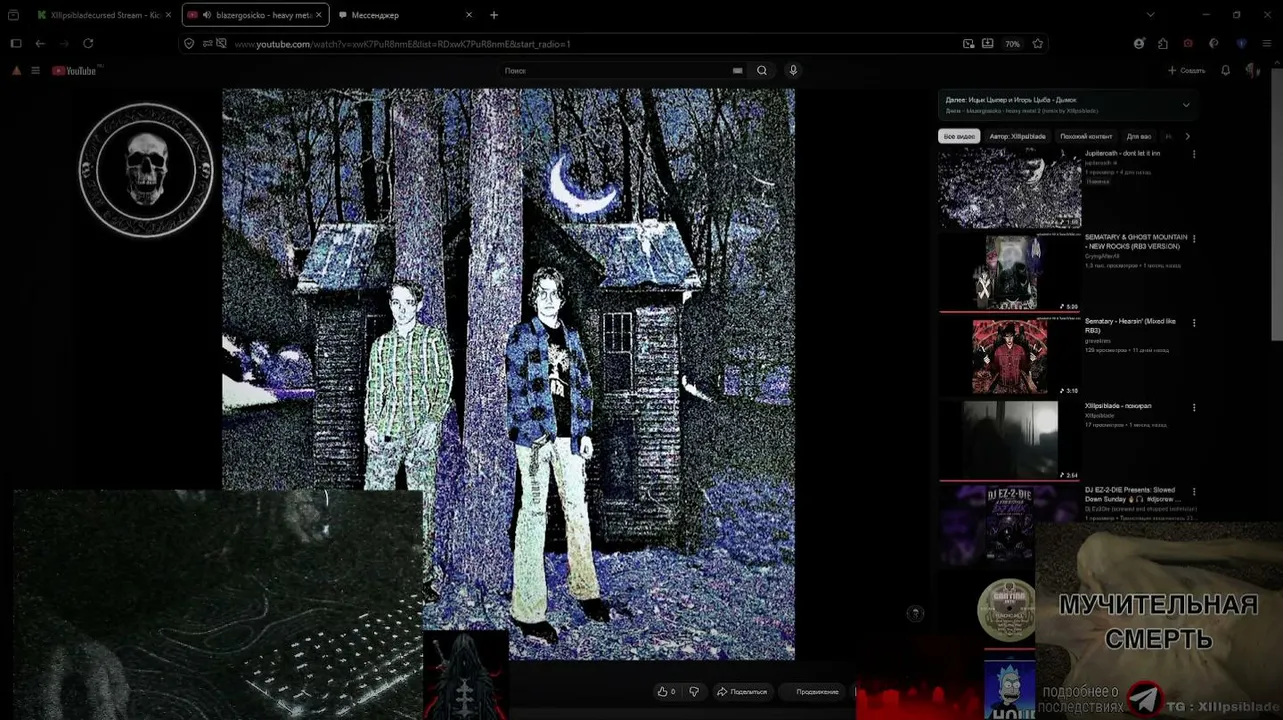Mute the tab via its speaker icon

[206, 15]
